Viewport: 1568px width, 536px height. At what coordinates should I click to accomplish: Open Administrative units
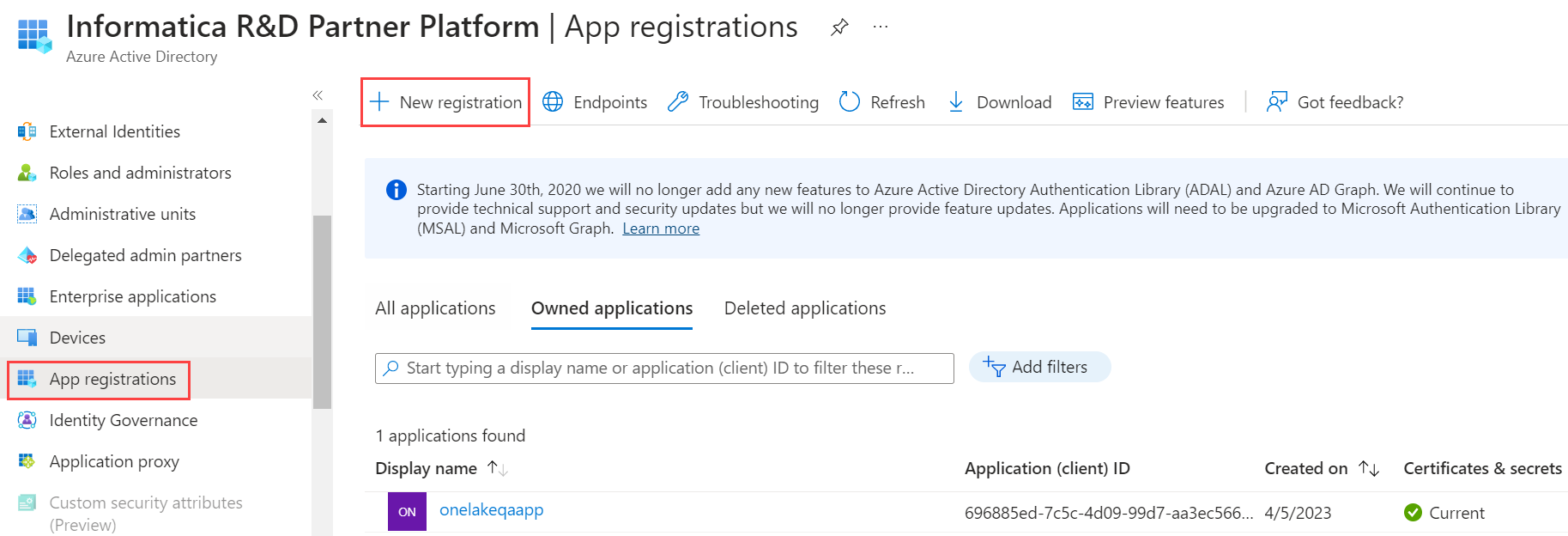point(123,214)
